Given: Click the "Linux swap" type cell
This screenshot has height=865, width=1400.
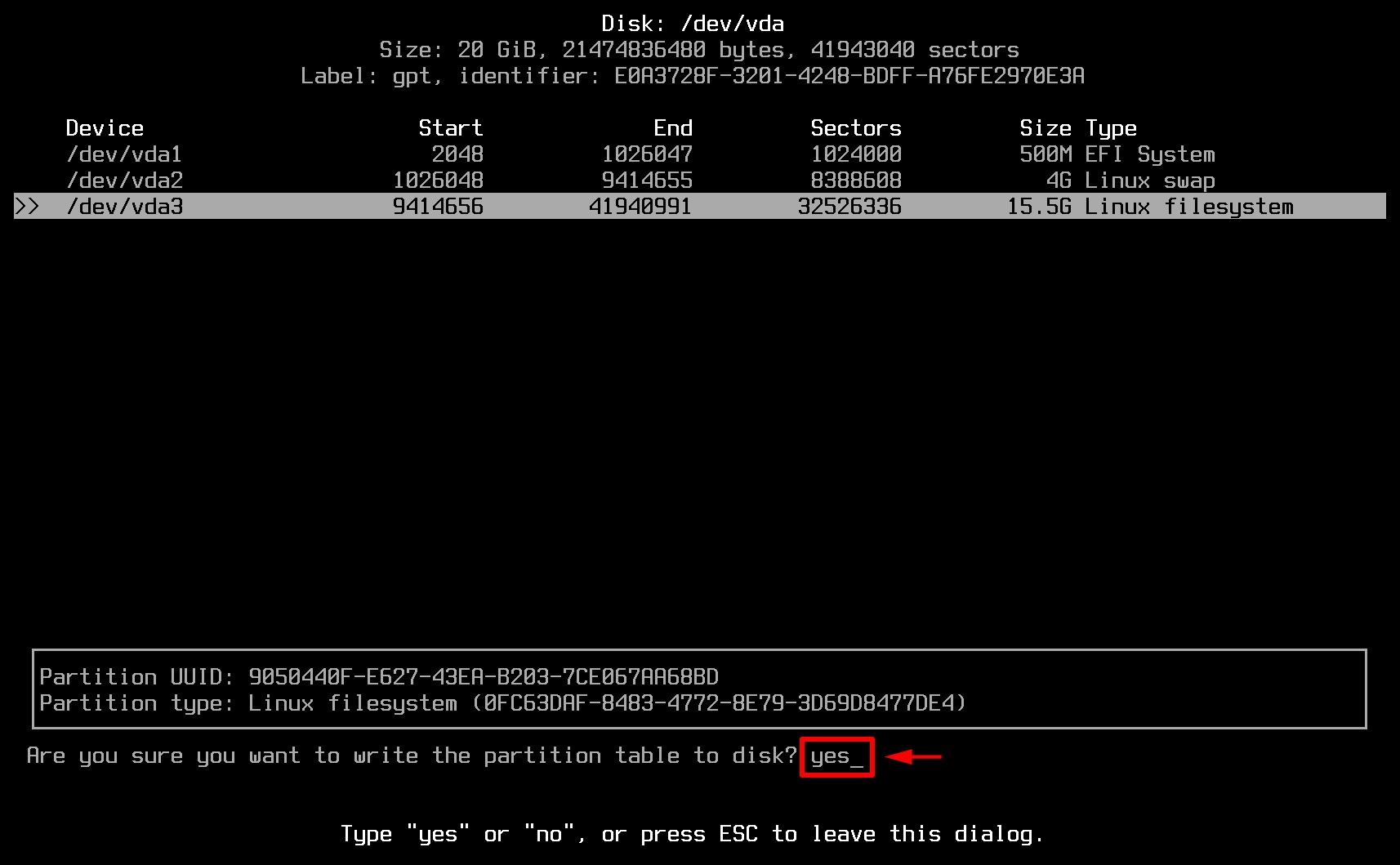Looking at the screenshot, I should [1150, 181].
